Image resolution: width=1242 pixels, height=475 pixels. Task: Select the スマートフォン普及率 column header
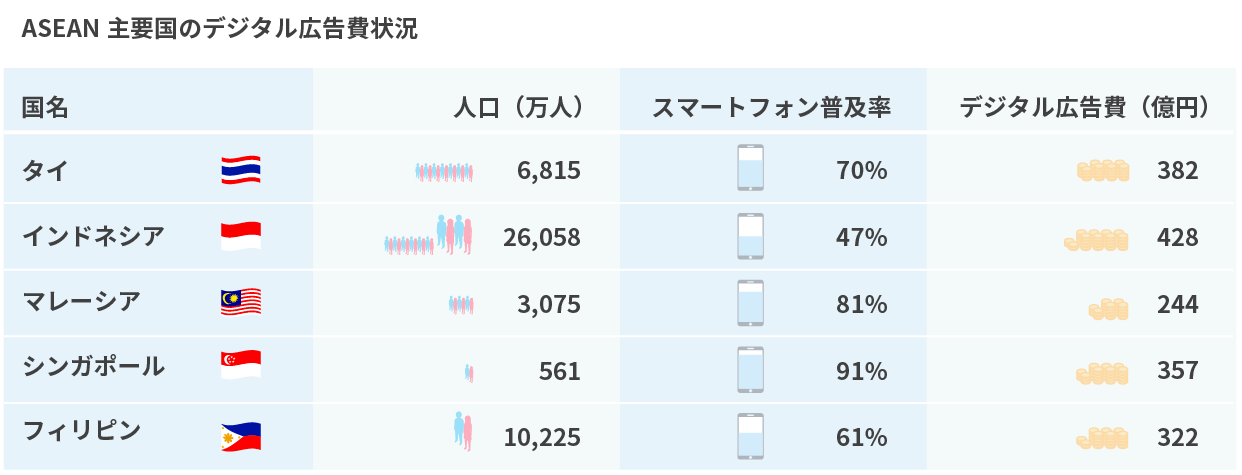[771, 108]
